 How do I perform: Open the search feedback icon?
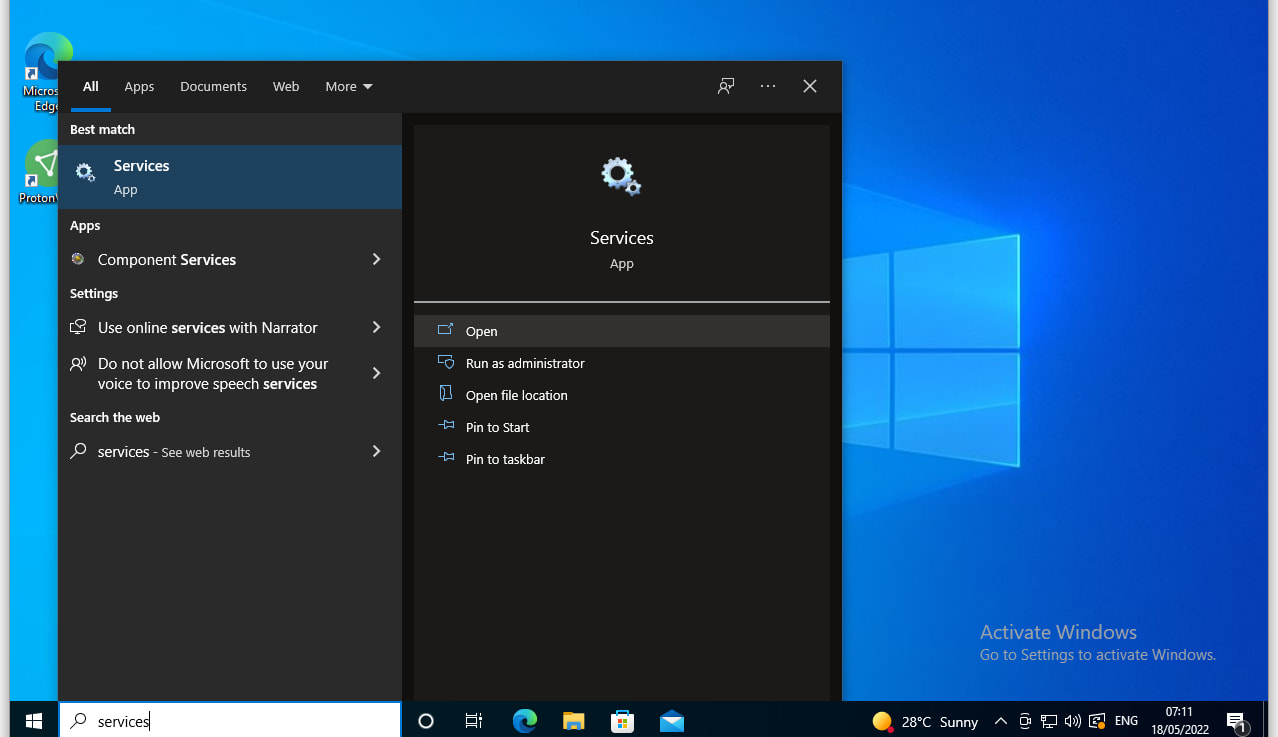pyautogui.click(x=726, y=86)
